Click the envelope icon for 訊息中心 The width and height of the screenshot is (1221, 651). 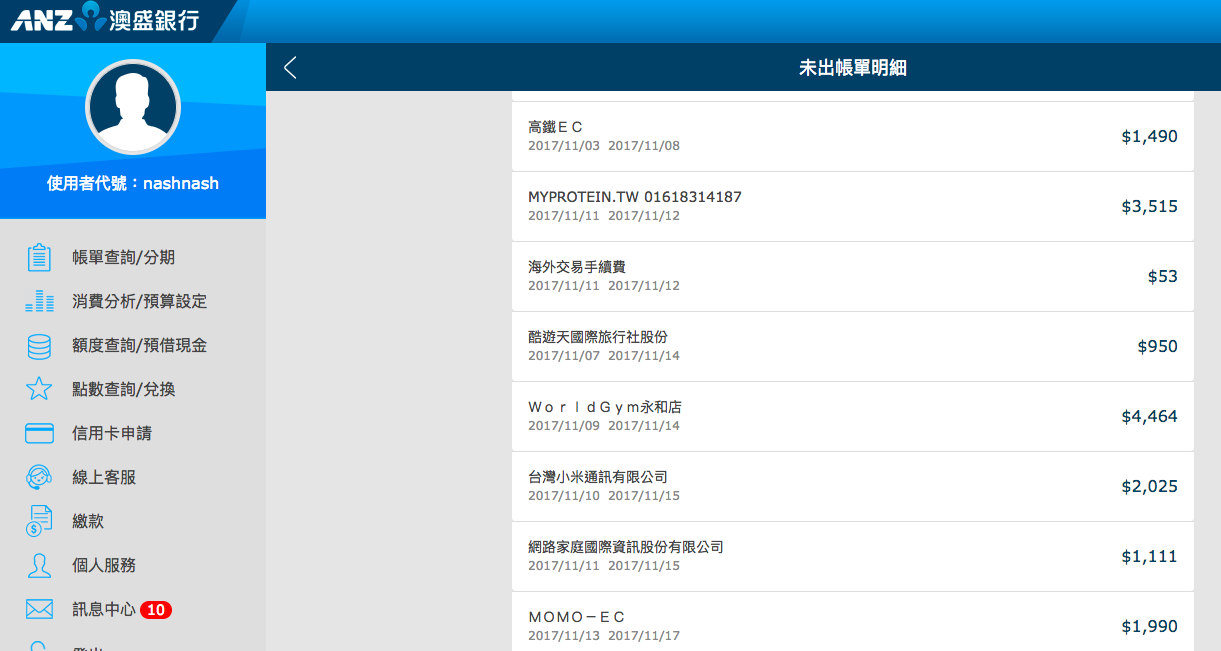39,609
